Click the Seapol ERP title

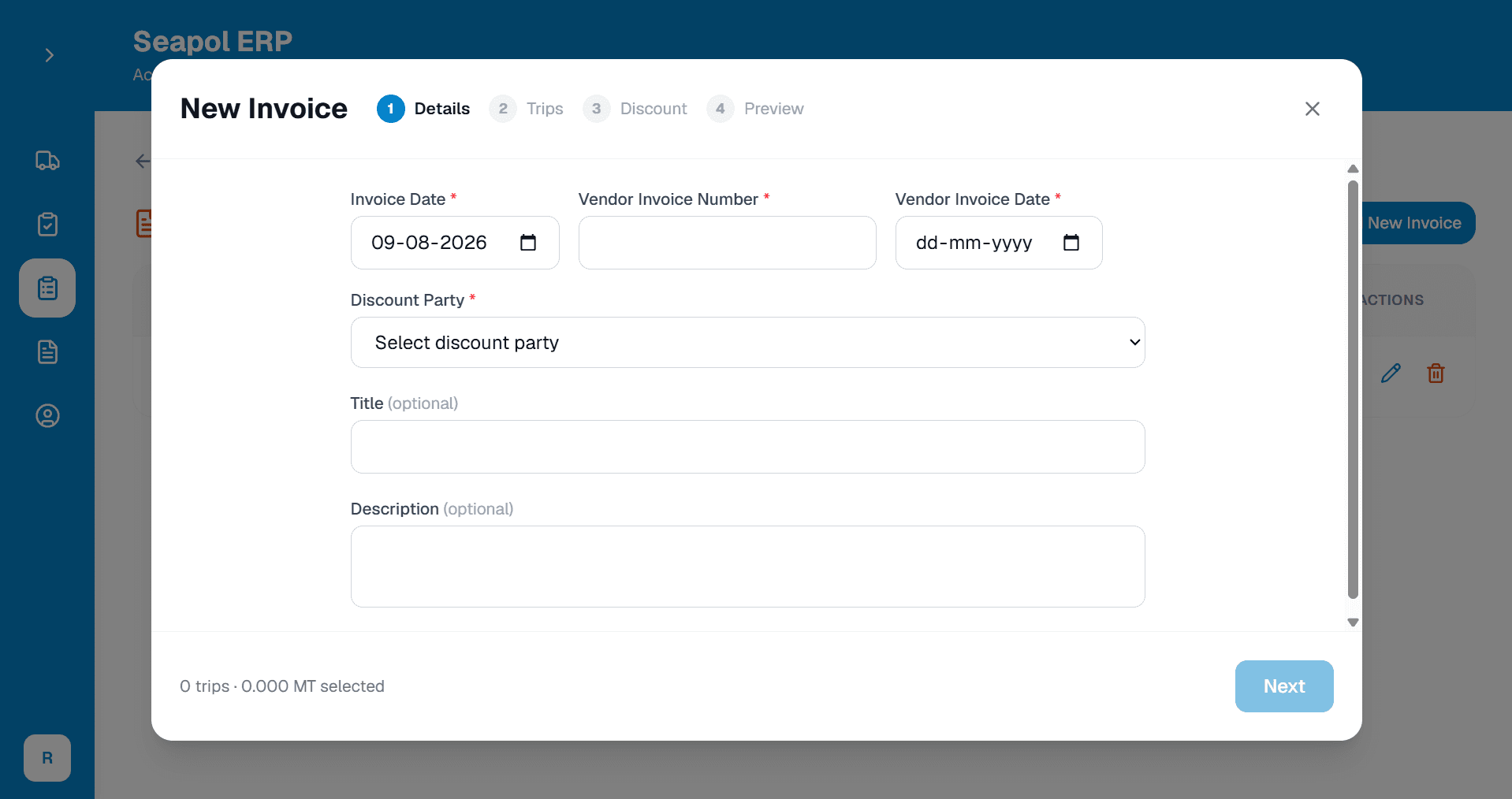tap(213, 41)
